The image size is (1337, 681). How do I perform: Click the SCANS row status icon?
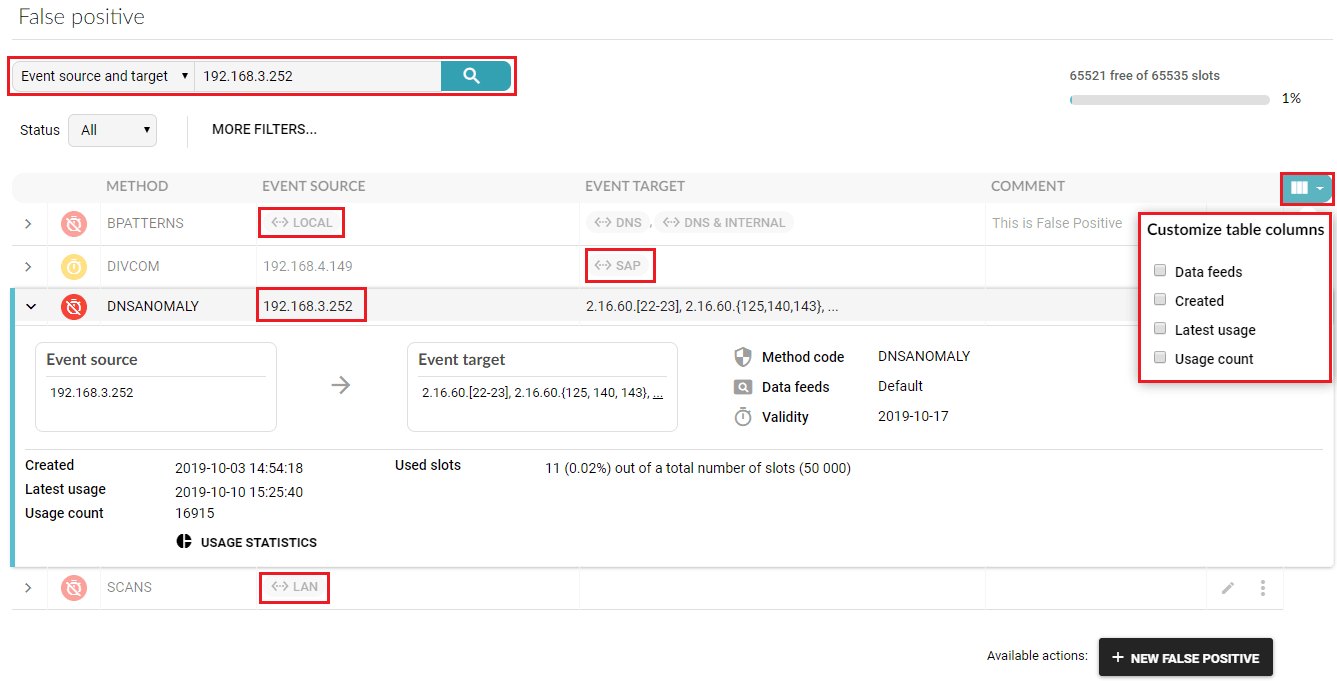point(74,588)
